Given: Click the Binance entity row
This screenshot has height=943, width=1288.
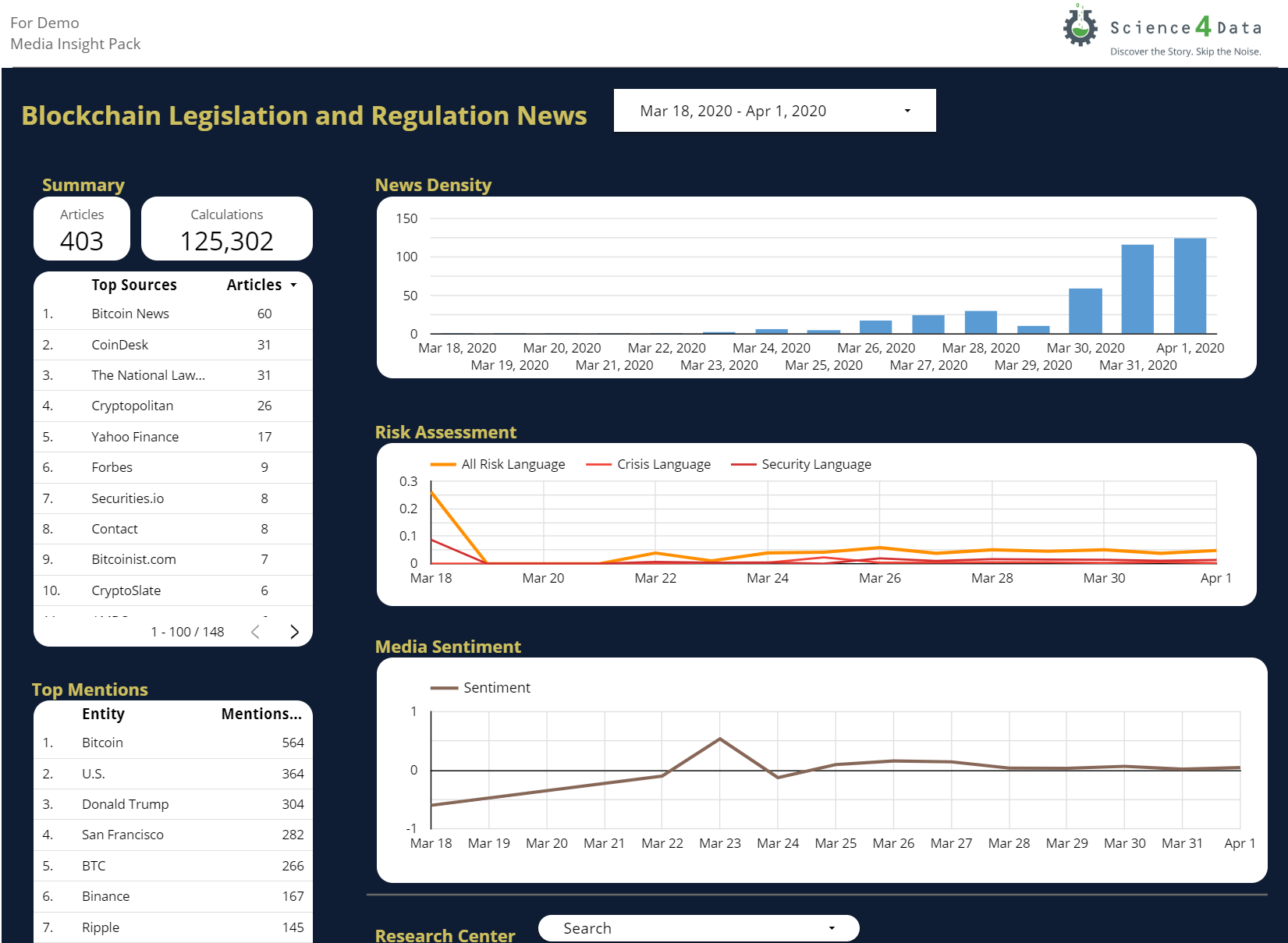Looking at the screenshot, I should coord(173,896).
